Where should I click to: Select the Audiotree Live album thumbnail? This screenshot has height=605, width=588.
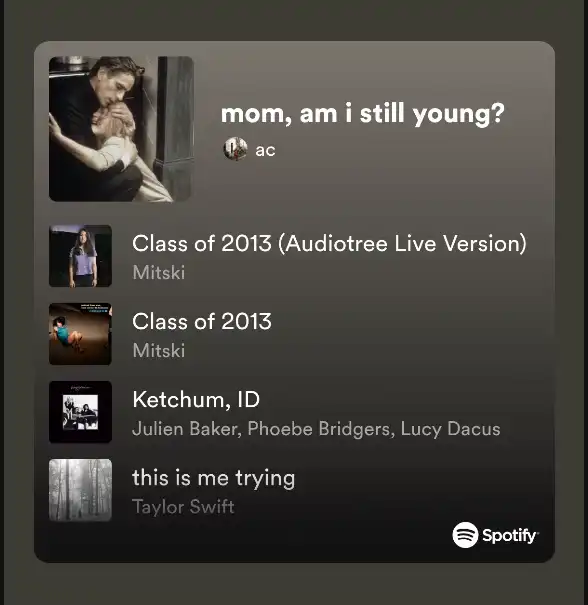tap(80, 256)
